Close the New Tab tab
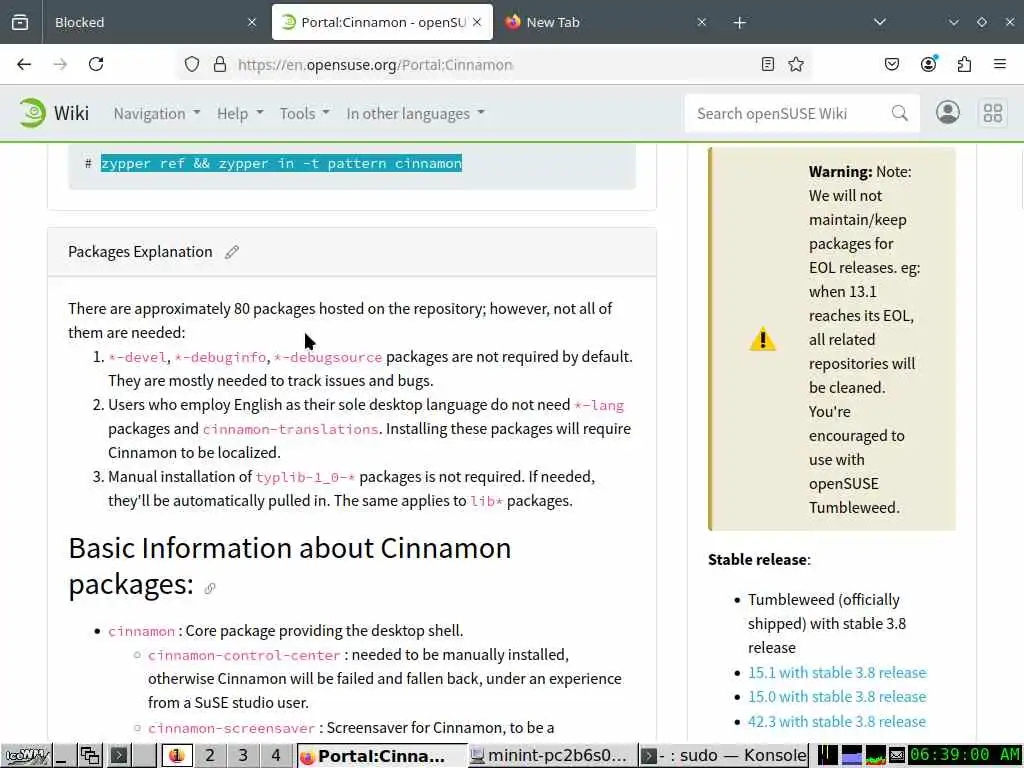 701,22
